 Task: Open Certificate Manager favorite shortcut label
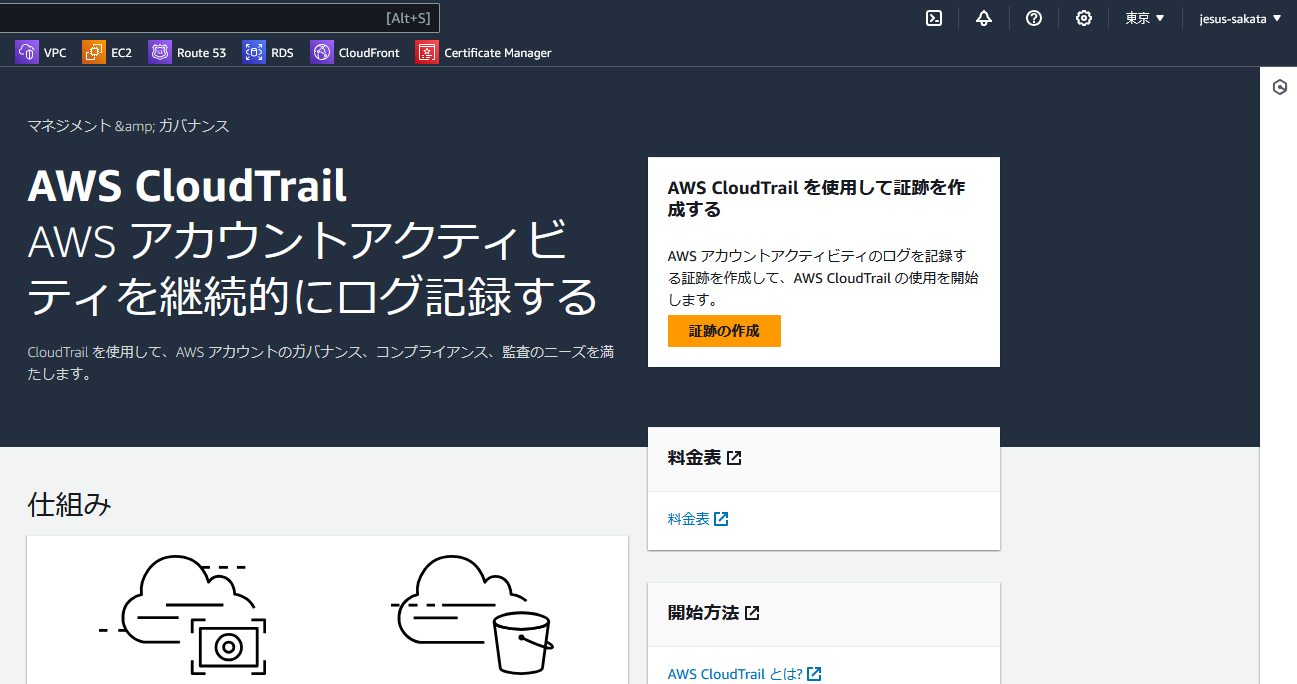click(498, 53)
